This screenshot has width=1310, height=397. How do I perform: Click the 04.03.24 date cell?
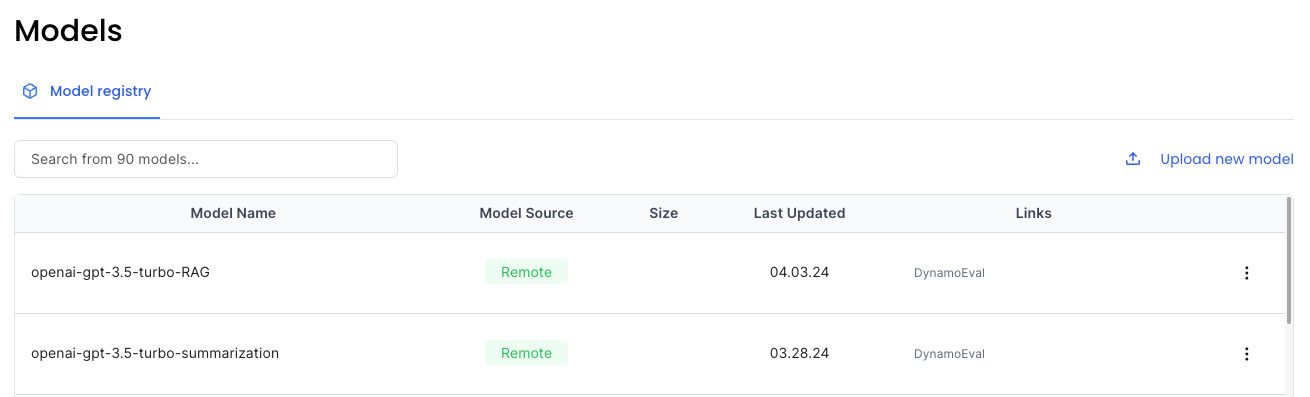799,272
